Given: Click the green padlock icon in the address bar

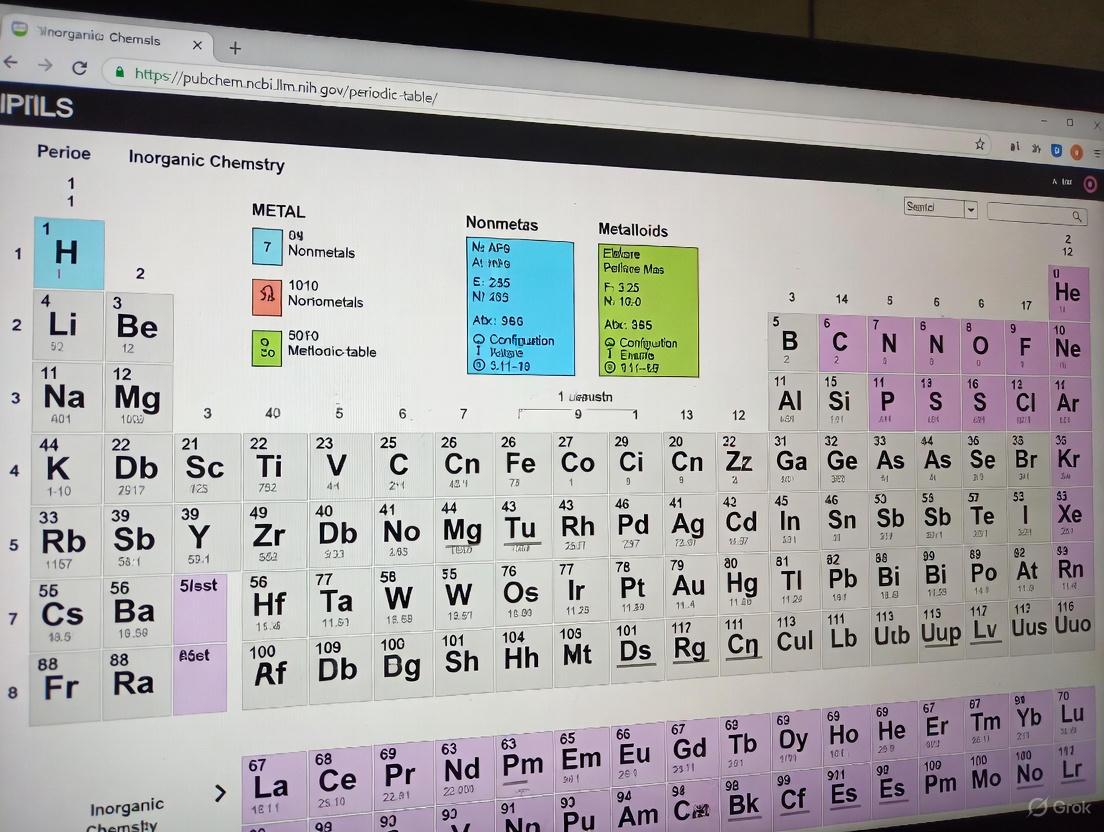Looking at the screenshot, I should coord(120,72).
